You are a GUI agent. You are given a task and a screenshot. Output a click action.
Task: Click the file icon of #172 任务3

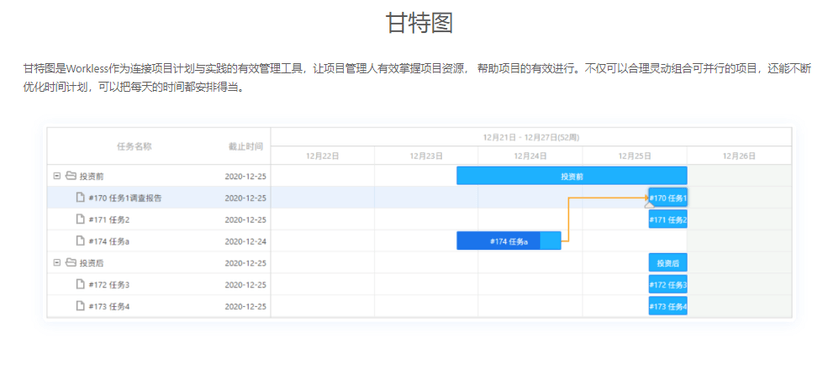[x=80, y=285]
